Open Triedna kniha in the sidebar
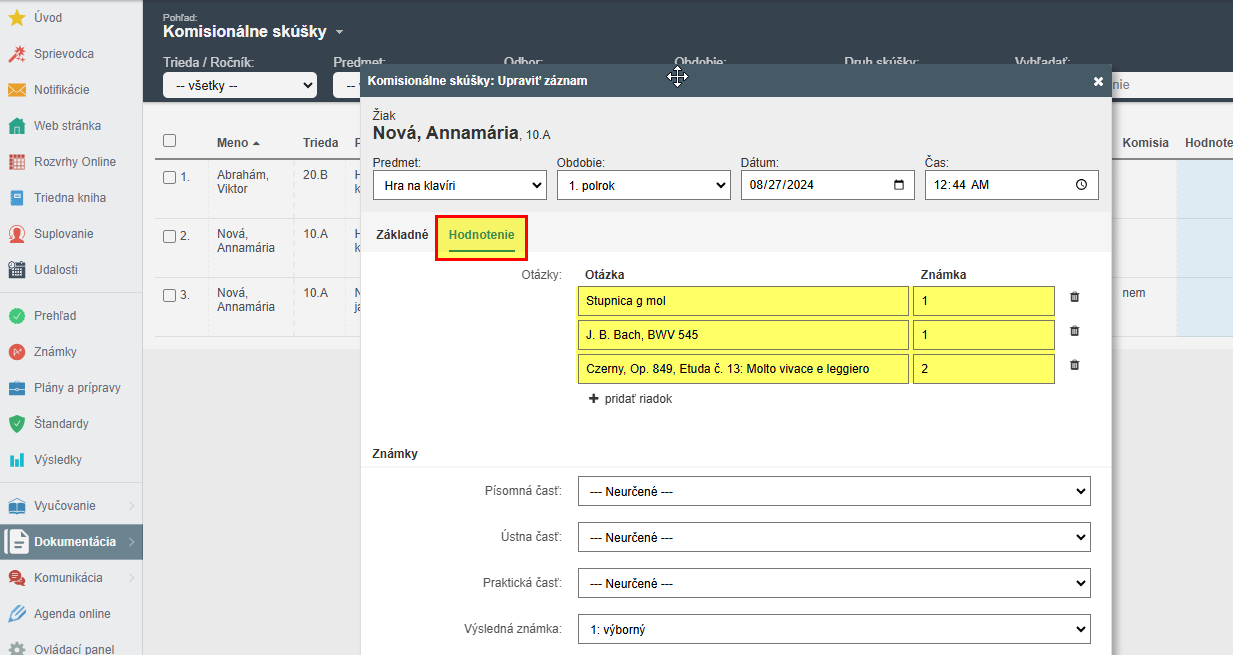This screenshot has width=1233, height=655. (x=69, y=198)
